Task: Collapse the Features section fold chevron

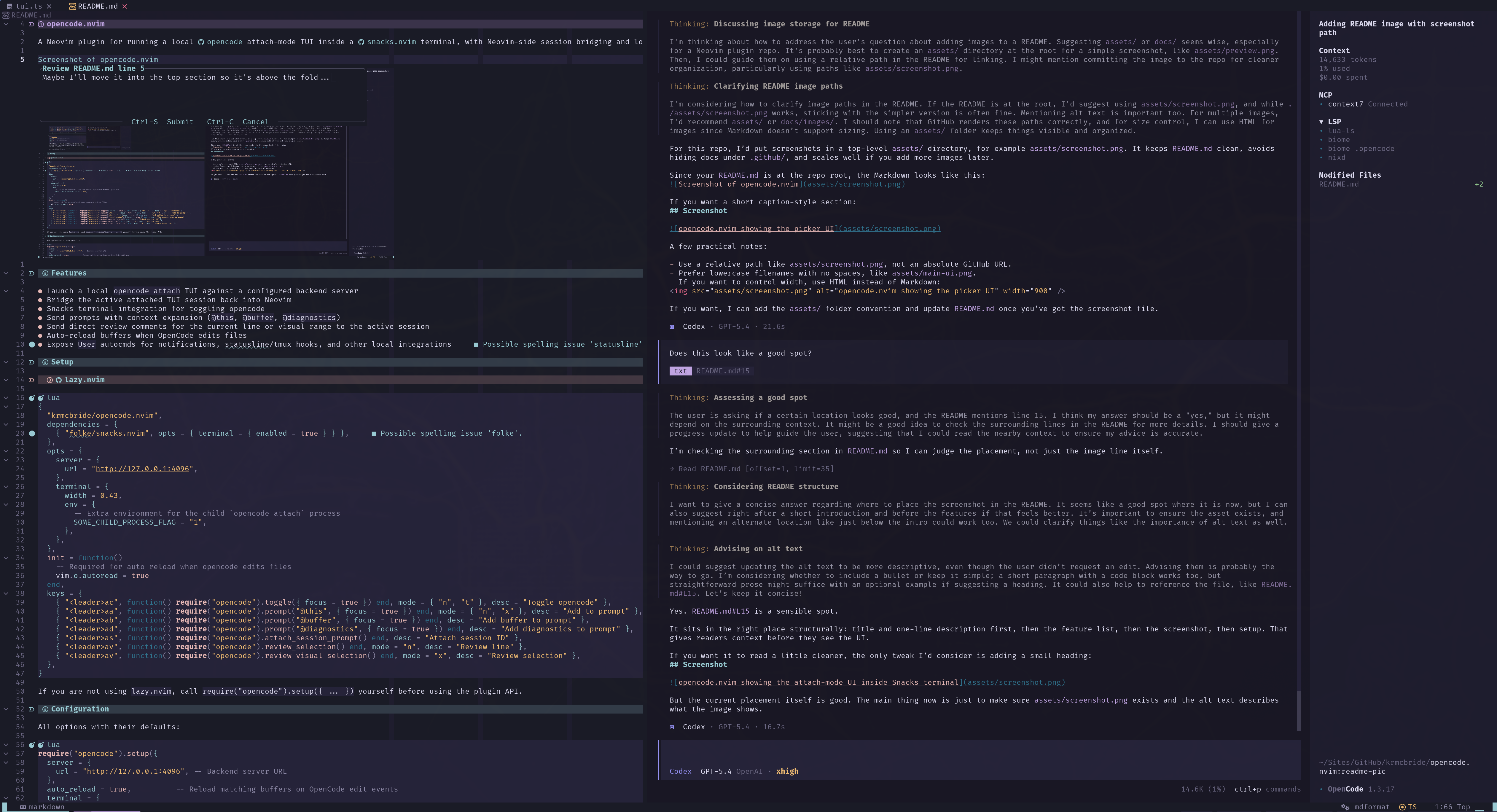Action: pyautogui.click(x=6, y=273)
